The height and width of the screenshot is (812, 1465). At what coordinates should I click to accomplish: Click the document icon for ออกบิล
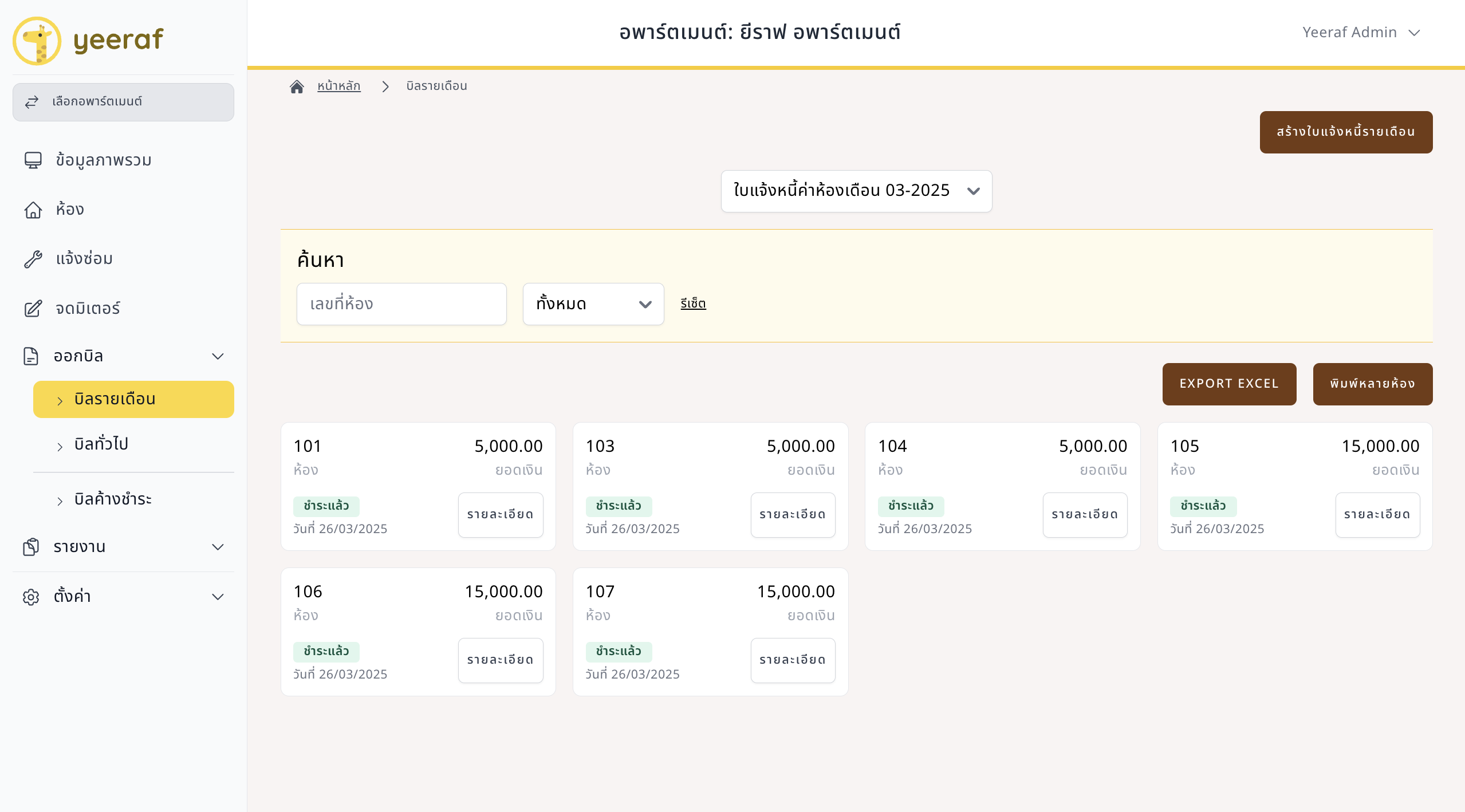(31, 356)
